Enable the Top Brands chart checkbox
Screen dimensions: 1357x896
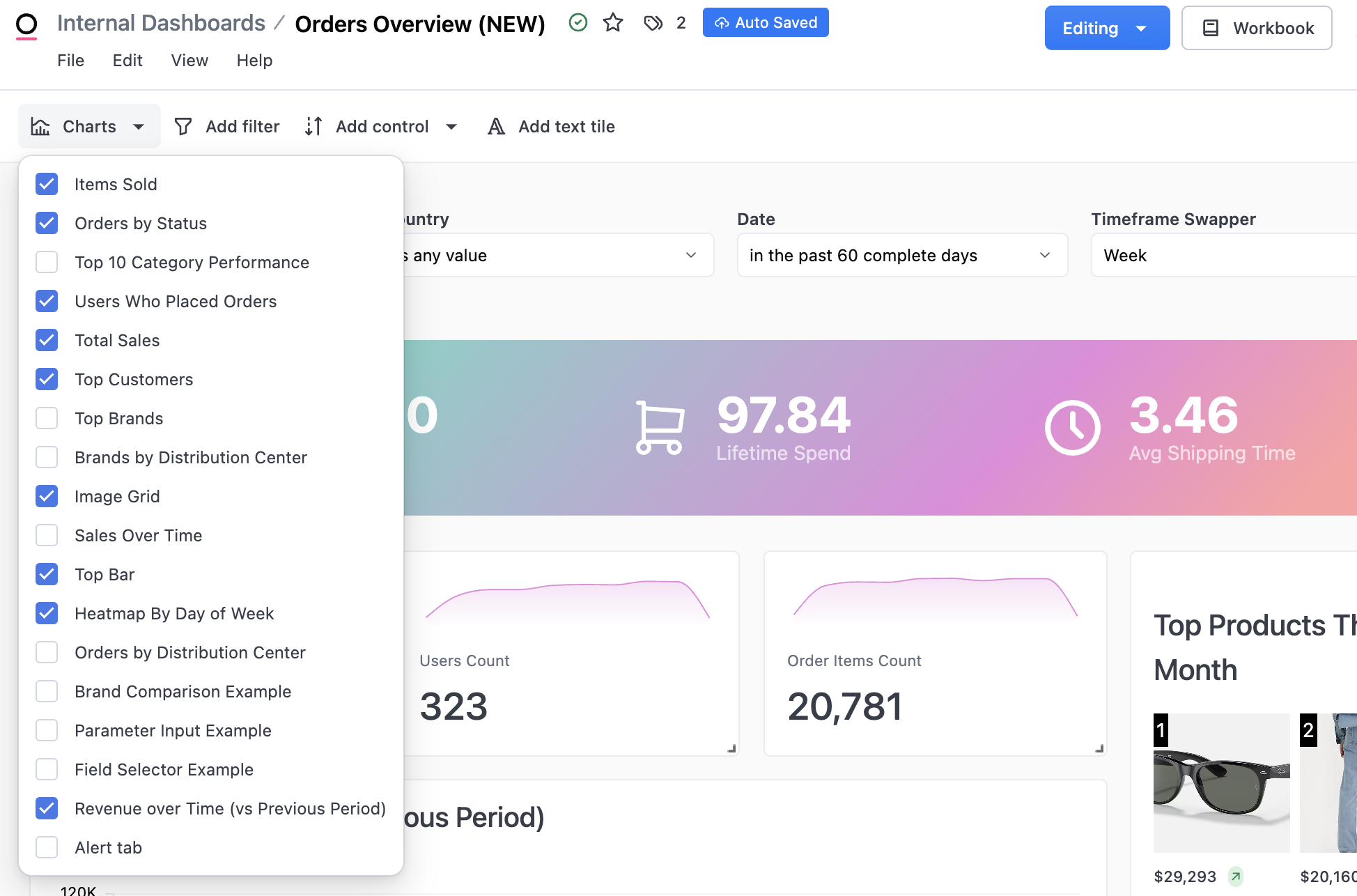pos(47,418)
